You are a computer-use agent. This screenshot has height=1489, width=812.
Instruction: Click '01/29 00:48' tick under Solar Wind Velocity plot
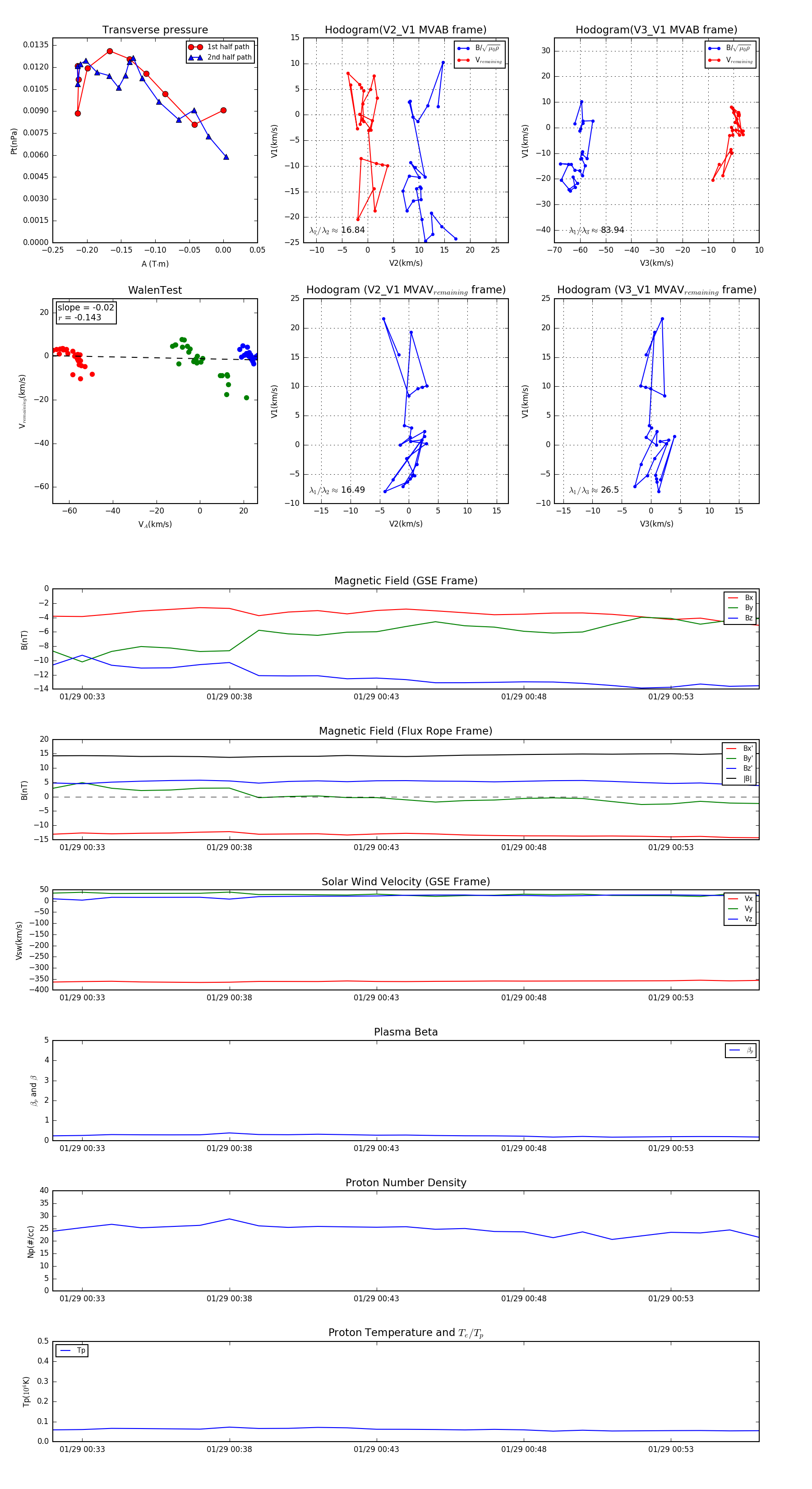pyautogui.click(x=524, y=998)
